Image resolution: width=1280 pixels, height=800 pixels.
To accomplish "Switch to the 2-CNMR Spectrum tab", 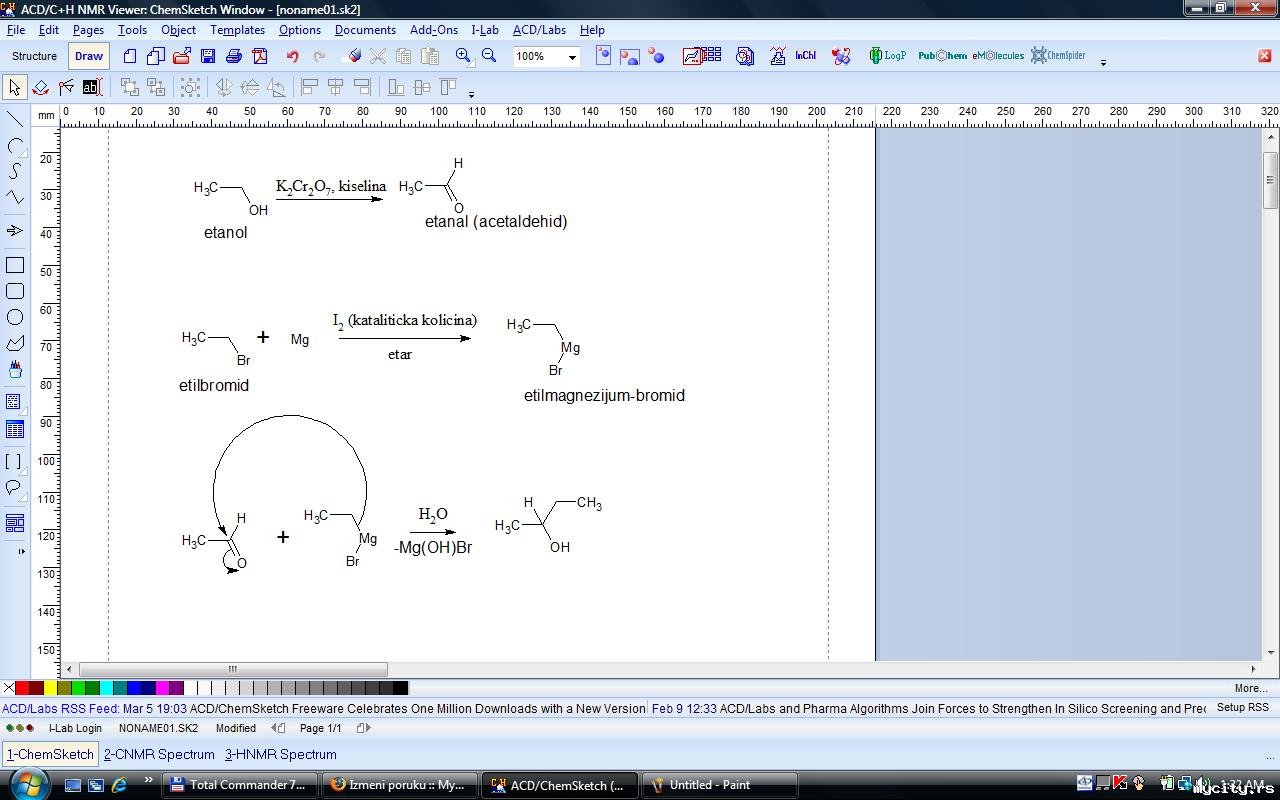I will click(x=159, y=754).
